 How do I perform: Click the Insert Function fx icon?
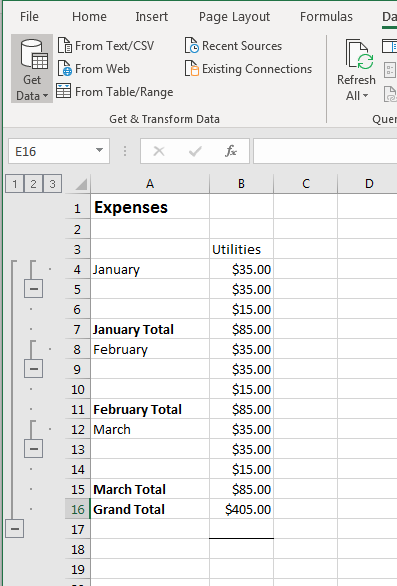click(231, 151)
